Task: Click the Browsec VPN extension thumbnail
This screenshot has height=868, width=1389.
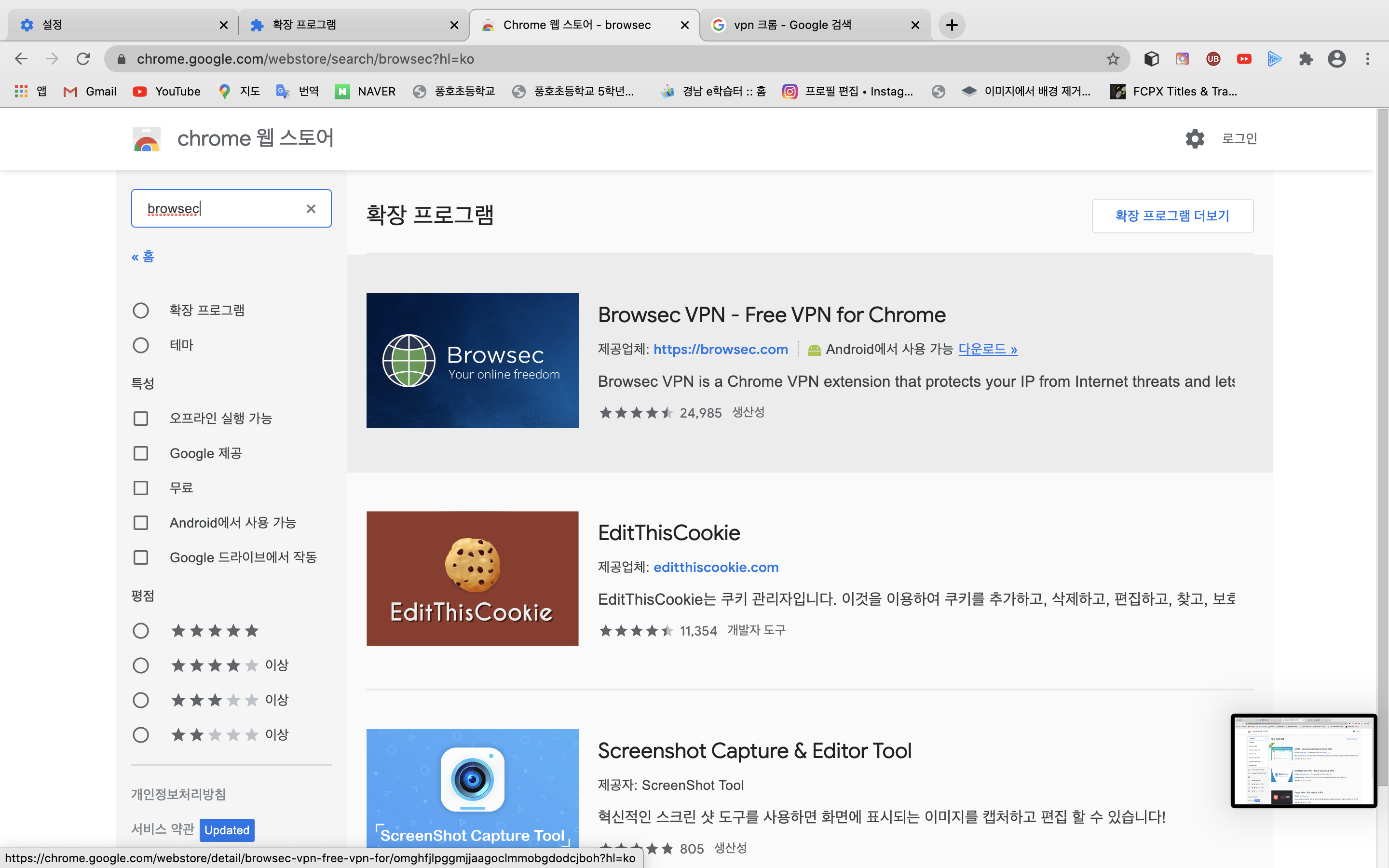Action: 472,361
